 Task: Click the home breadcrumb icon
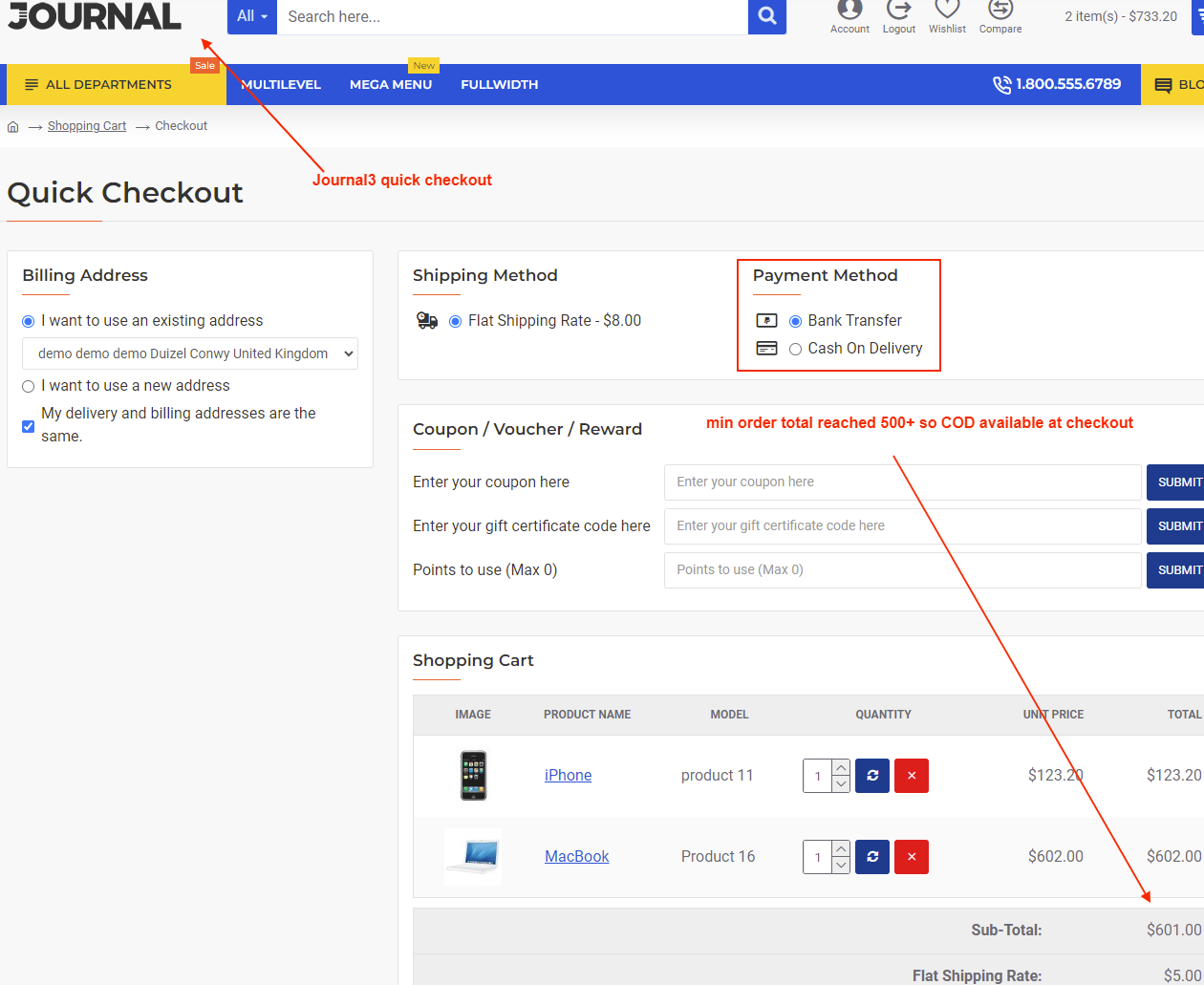[13, 126]
